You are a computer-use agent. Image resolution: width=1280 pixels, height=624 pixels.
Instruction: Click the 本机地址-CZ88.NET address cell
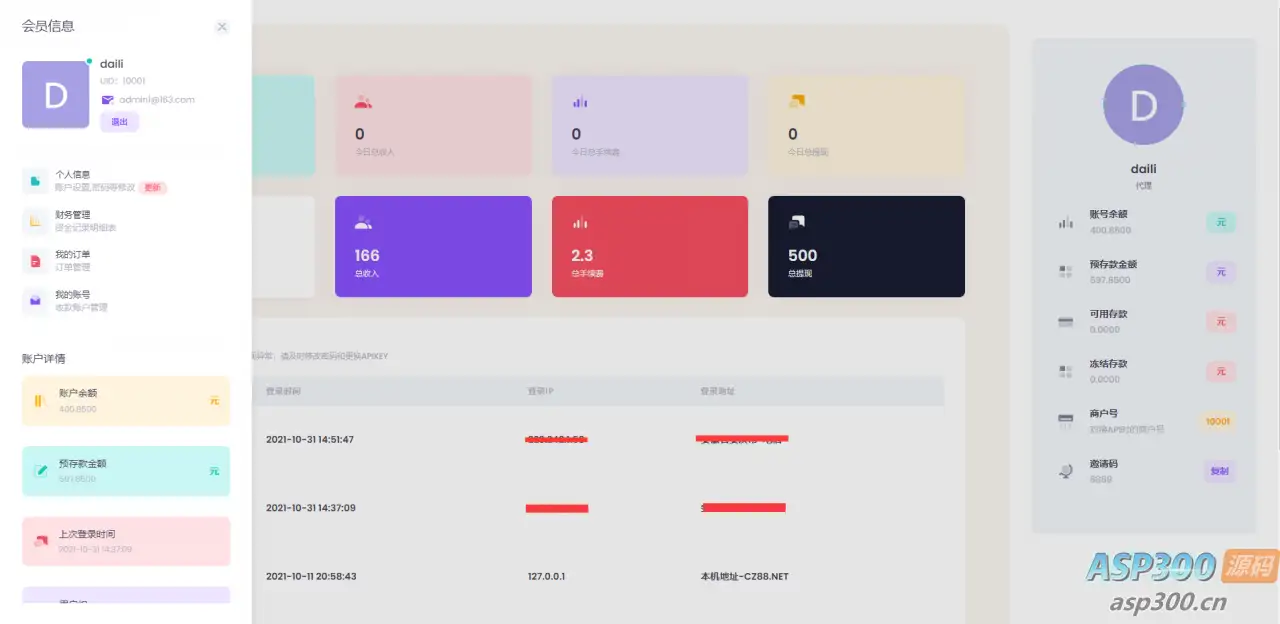pyautogui.click(x=745, y=577)
